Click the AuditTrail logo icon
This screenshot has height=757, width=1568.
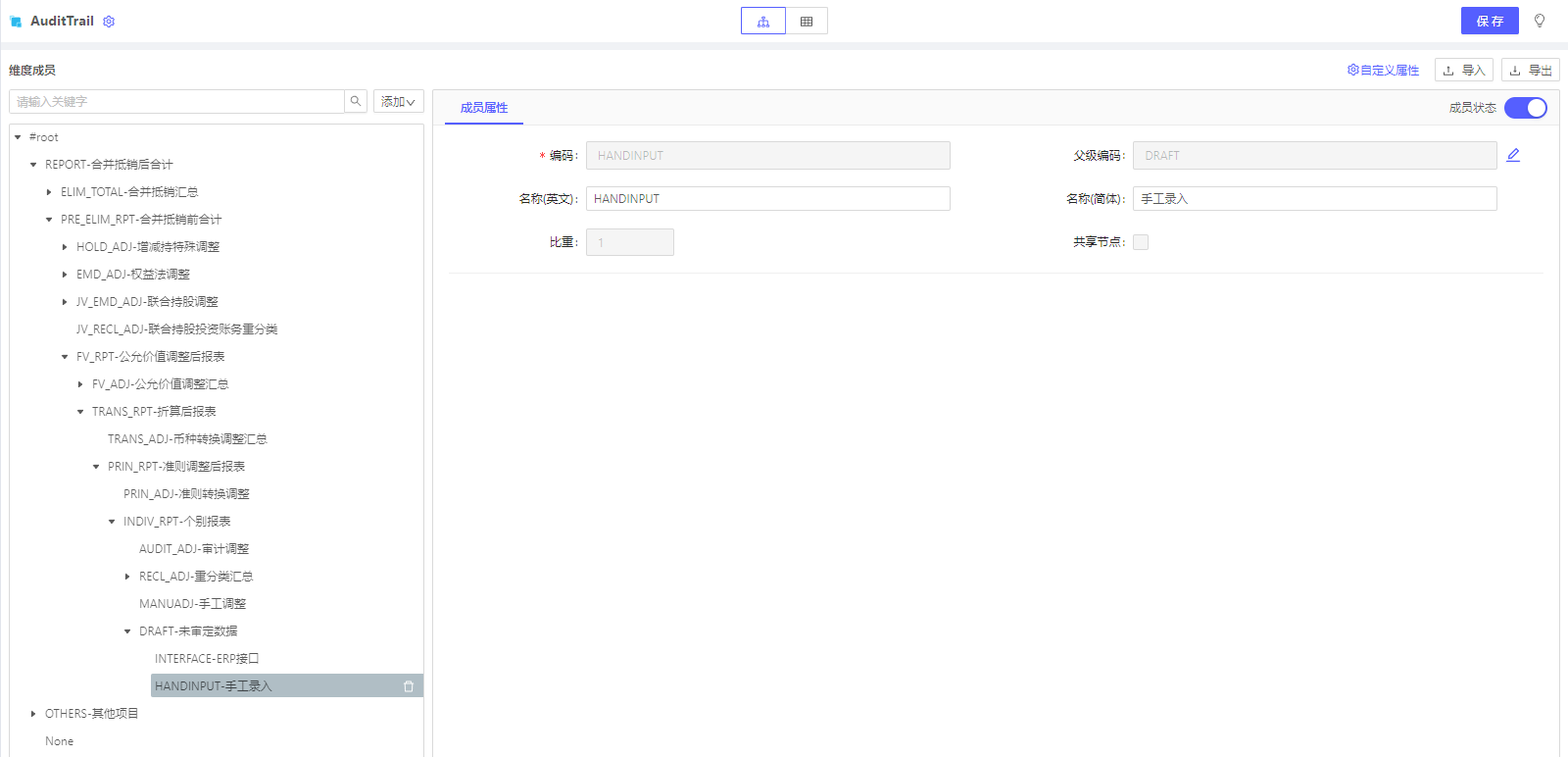pyautogui.click(x=16, y=22)
